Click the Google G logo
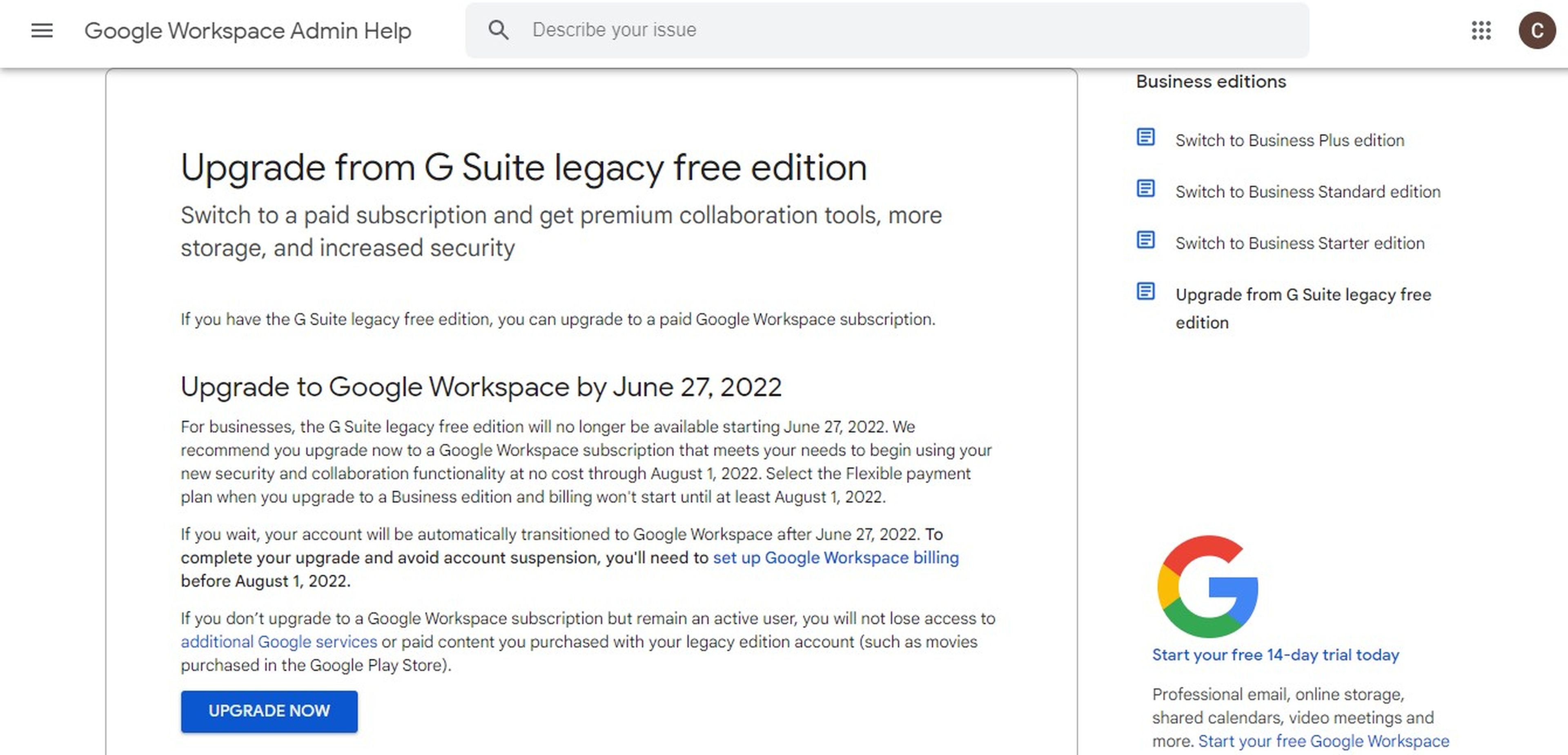Viewport: 1568px width, 755px height. [x=1208, y=586]
